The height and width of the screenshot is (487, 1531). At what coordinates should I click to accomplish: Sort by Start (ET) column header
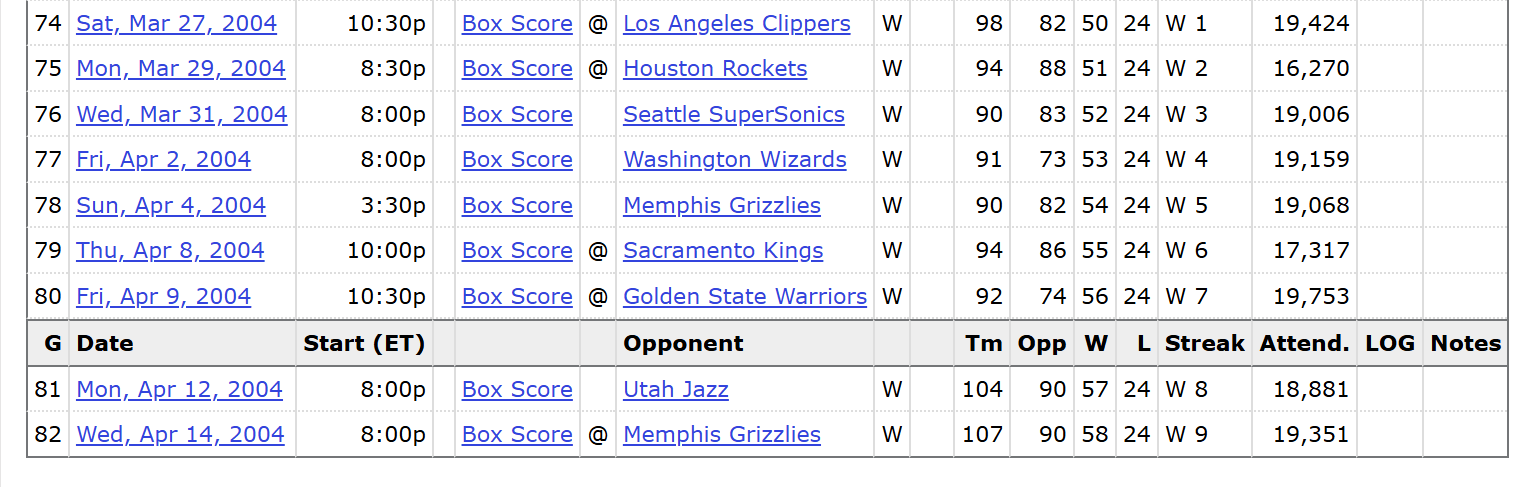pyautogui.click(x=364, y=344)
